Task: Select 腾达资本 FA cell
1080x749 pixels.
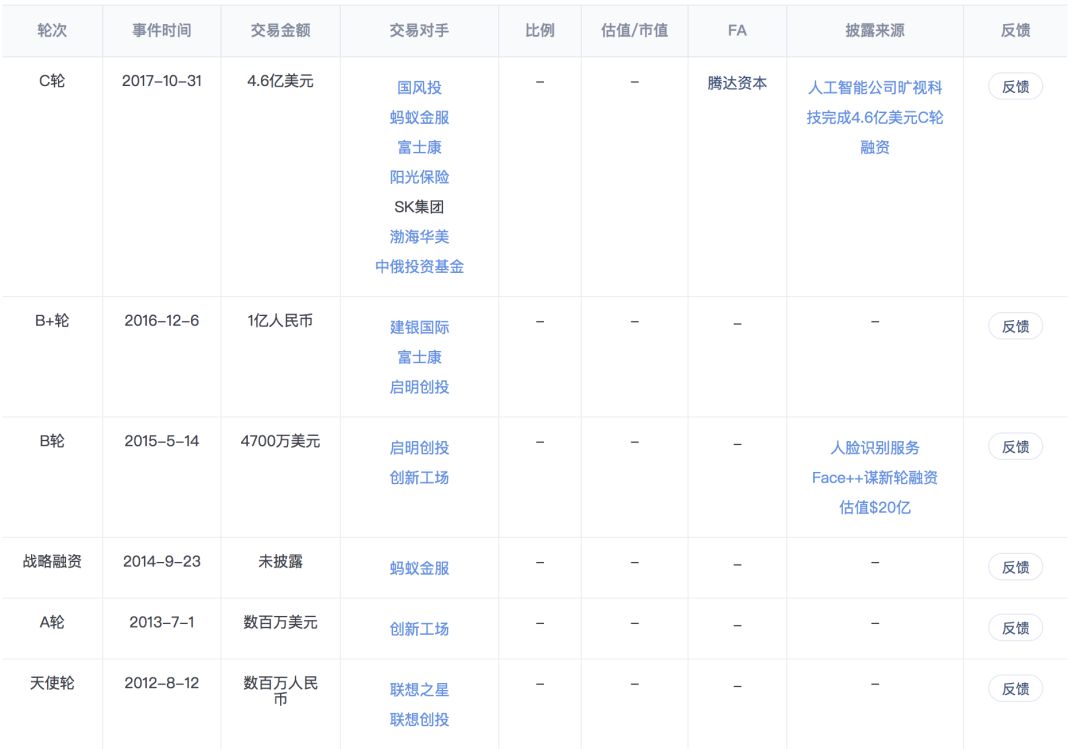Action: [737, 83]
